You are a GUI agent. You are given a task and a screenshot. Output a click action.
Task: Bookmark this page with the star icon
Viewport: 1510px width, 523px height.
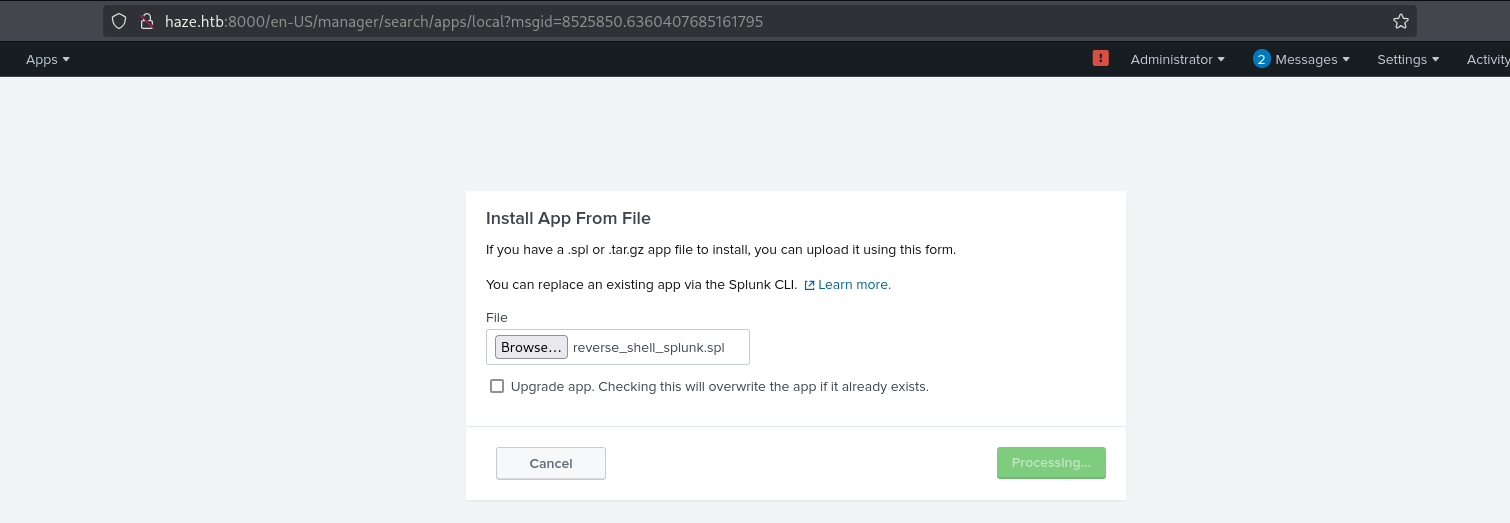click(x=1401, y=21)
